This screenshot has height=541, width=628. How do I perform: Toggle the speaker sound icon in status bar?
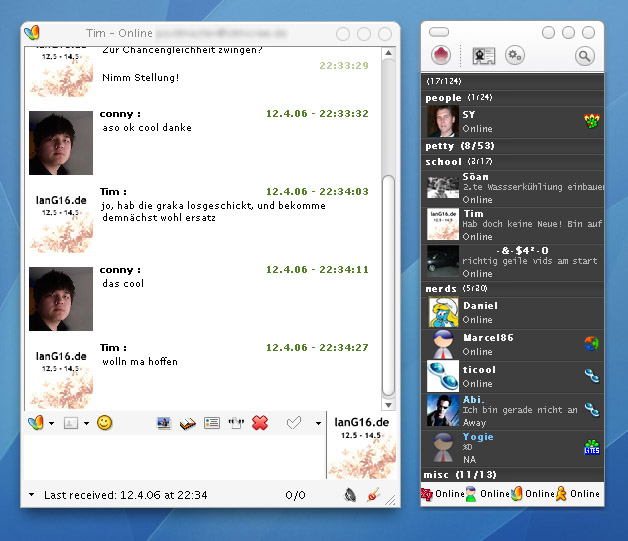pyautogui.click(x=350, y=494)
